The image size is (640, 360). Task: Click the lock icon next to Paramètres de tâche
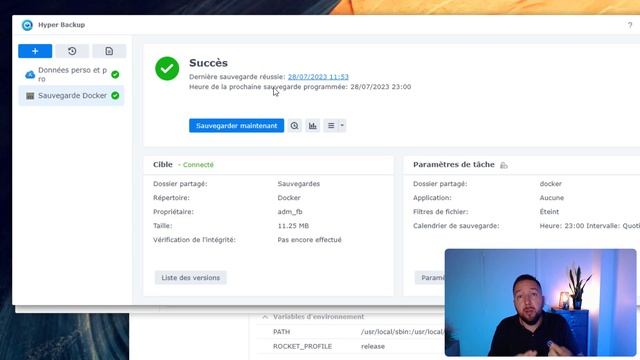tap(504, 165)
